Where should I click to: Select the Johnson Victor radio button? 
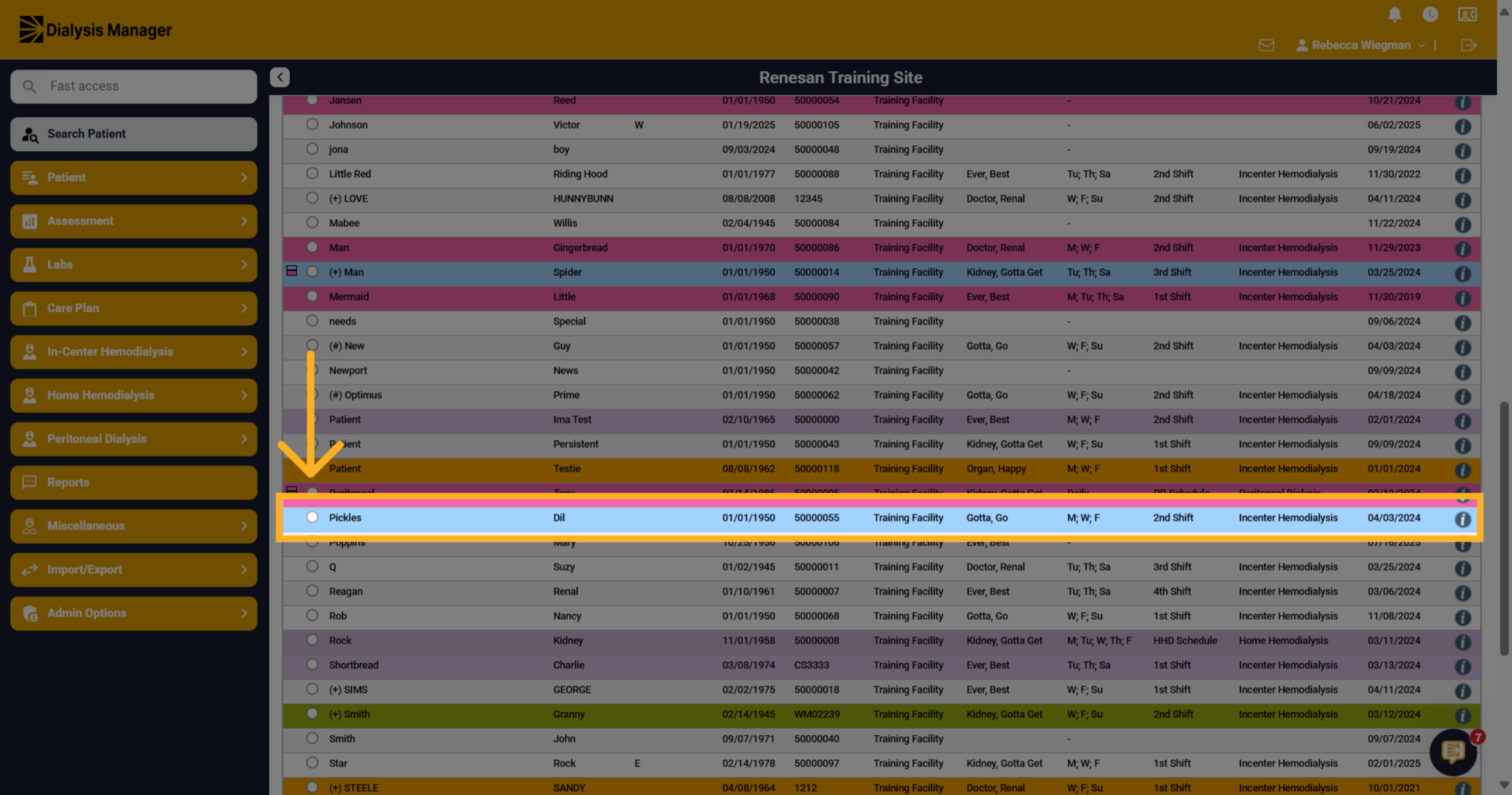(312, 124)
